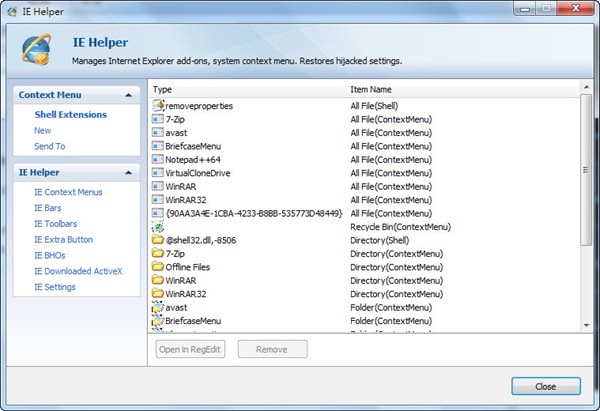This screenshot has width=600, height=411.
Task: Open Shell Extensions in sidebar
Action: (x=70, y=115)
